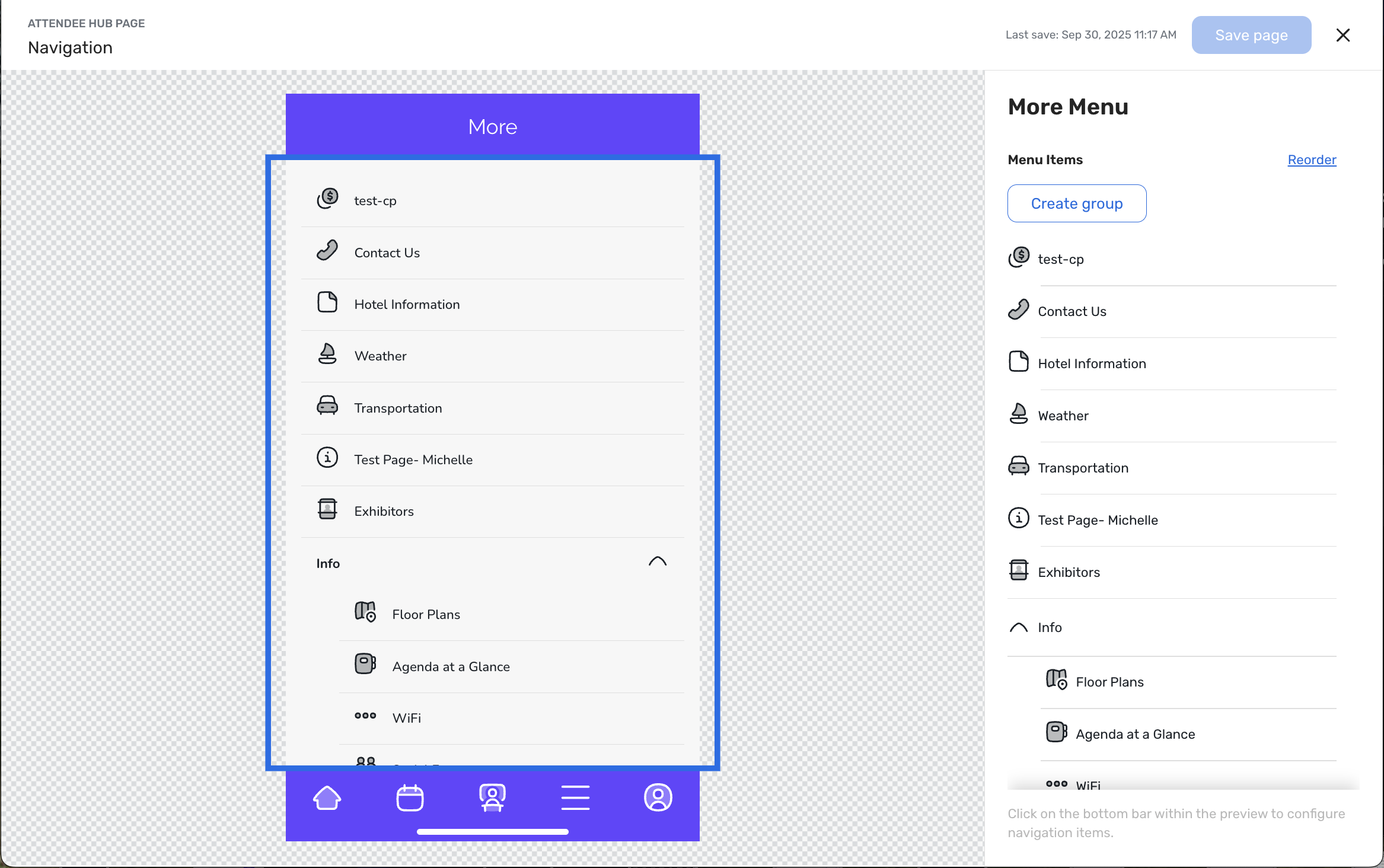This screenshot has height=868, width=1384.
Task: Click the Create group button
Action: point(1077,203)
